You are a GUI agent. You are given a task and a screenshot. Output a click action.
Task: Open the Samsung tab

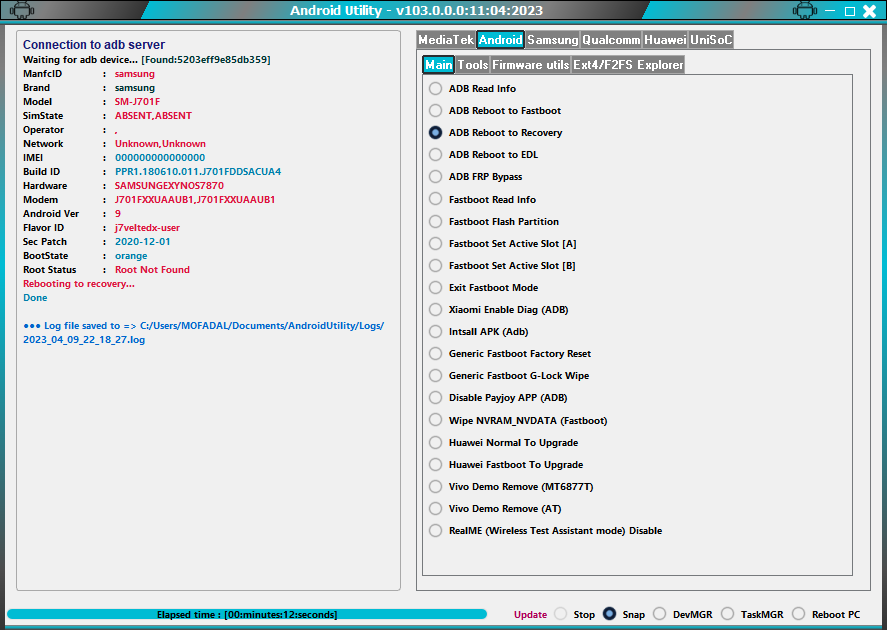pos(553,40)
